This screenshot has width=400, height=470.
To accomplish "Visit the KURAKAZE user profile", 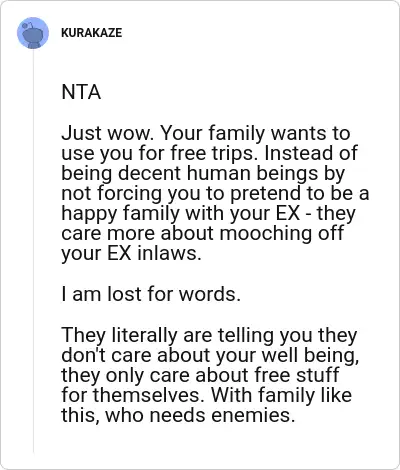I will (92, 33).
